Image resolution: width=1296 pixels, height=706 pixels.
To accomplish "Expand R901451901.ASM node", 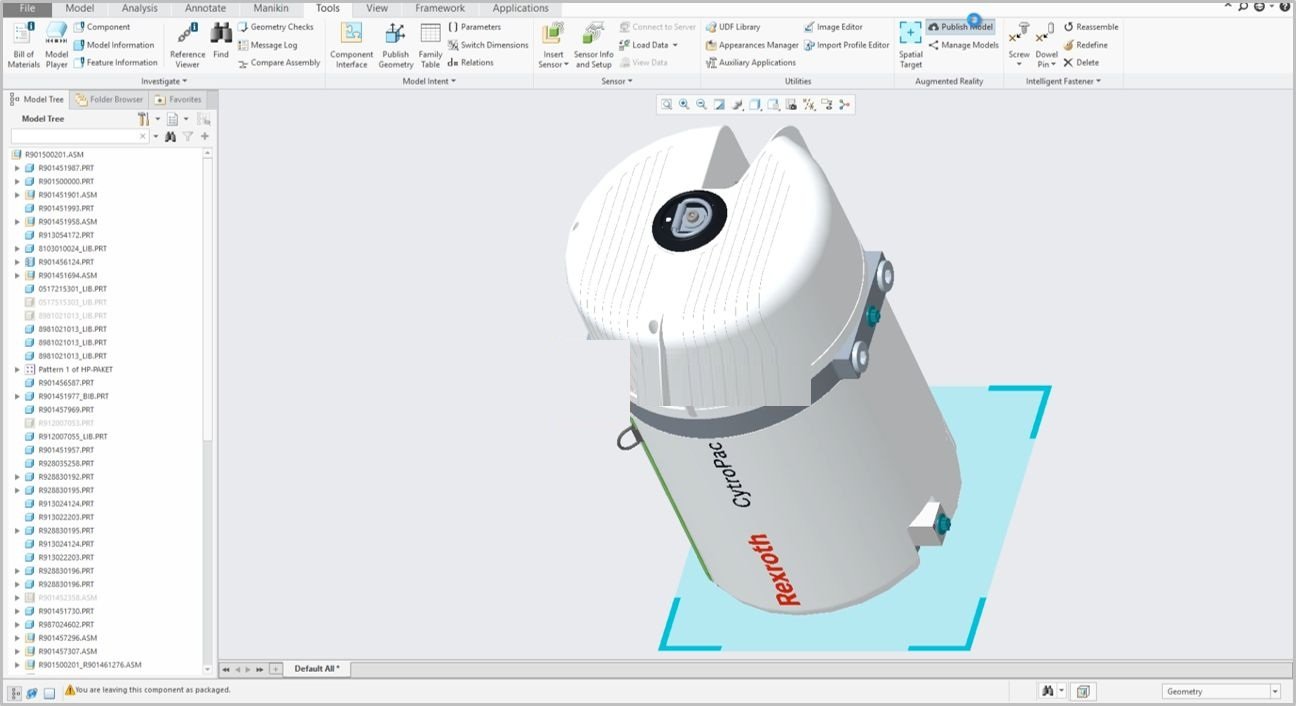I will click(17, 195).
